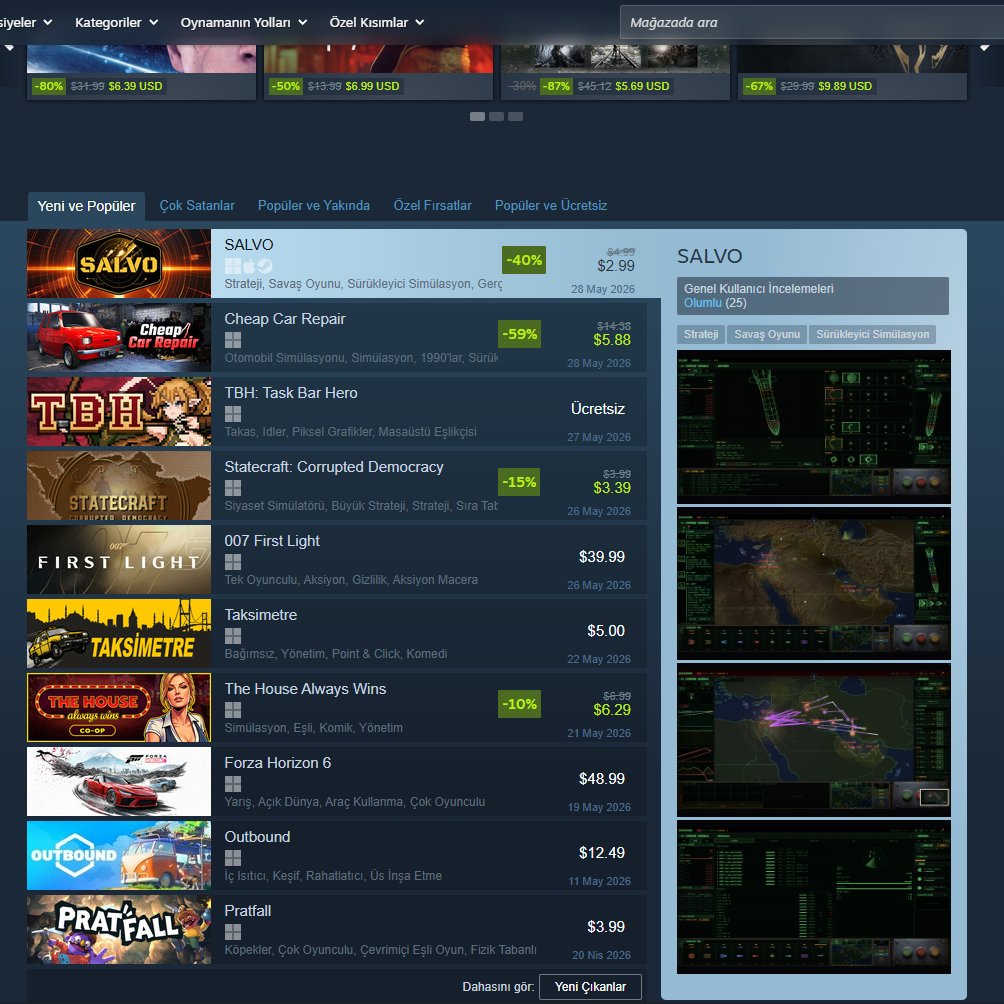Image resolution: width=1004 pixels, height=1004 pixels.
Task: Click the $39.99 price of 007 First Light
Action: coord(602,556)
